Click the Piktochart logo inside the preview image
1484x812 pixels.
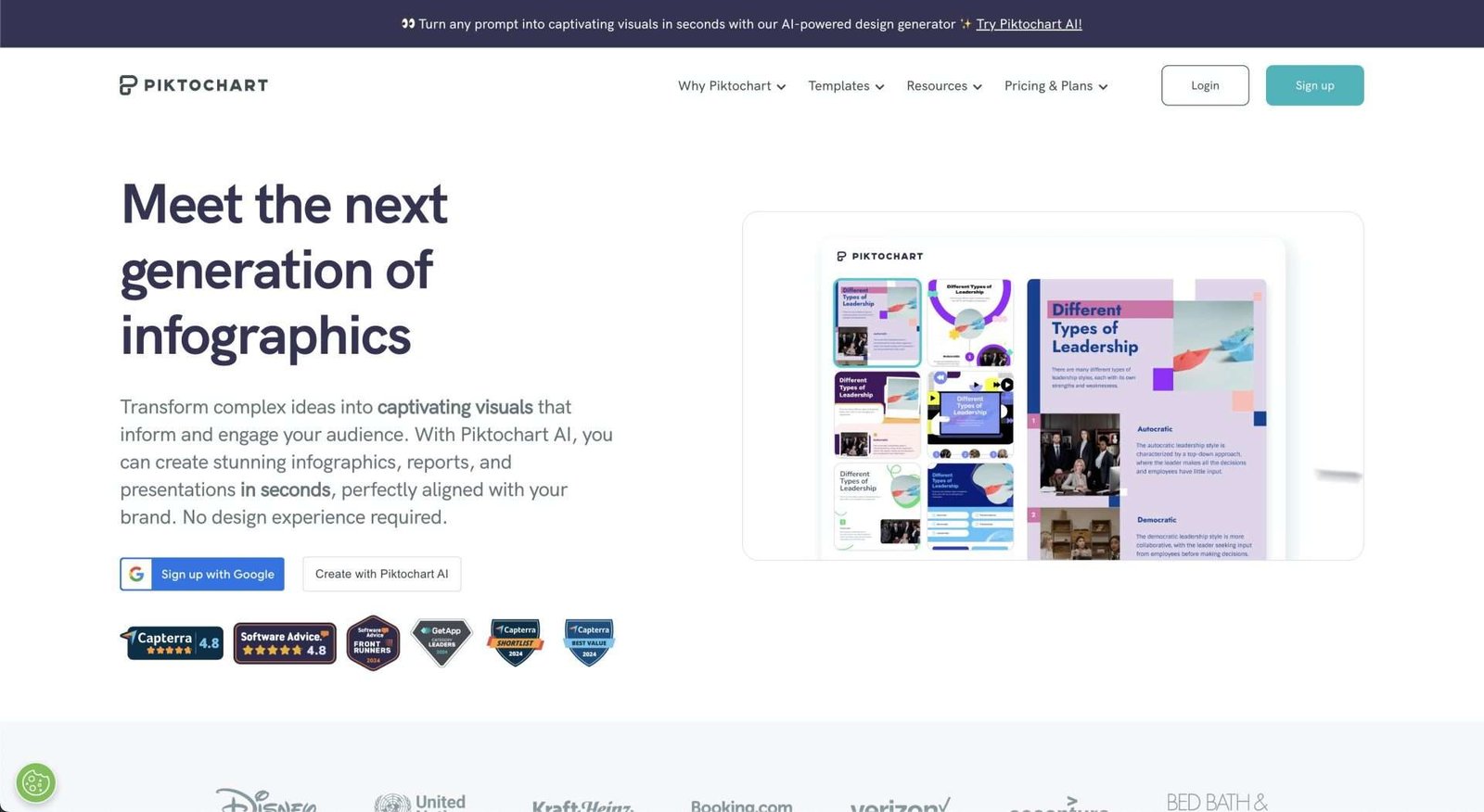click(879, 256)
